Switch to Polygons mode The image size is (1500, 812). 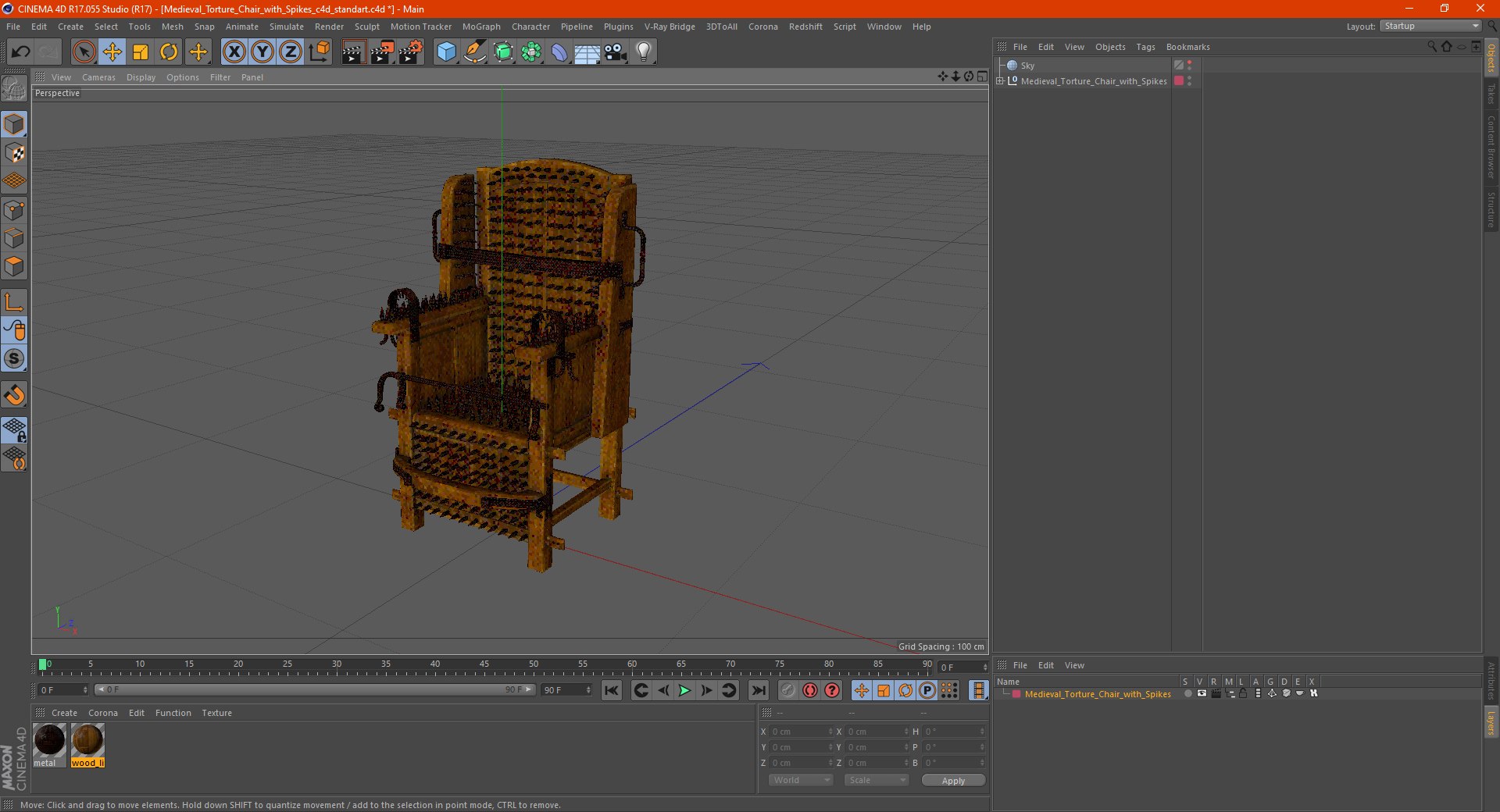pyautogui.click(x=14, y=266)
